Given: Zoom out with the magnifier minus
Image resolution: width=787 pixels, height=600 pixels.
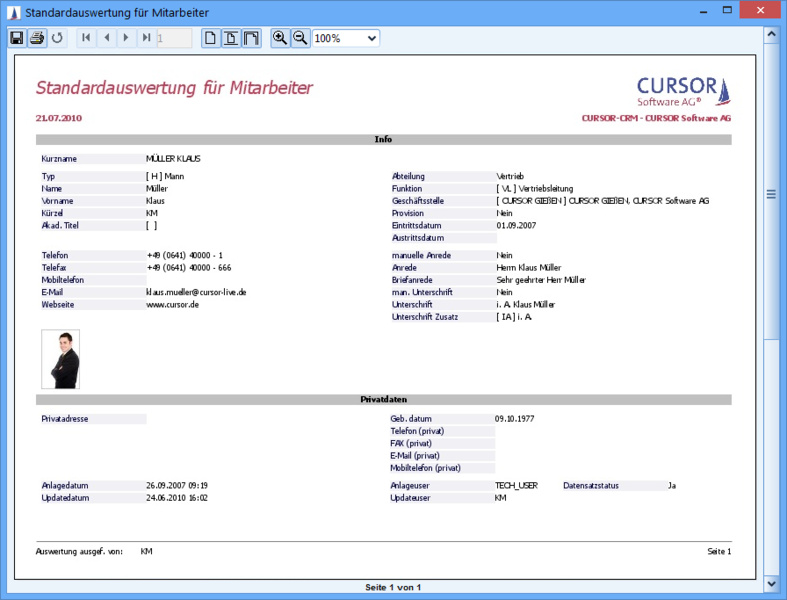Looking at the screenshot, I should click(300, 38).
